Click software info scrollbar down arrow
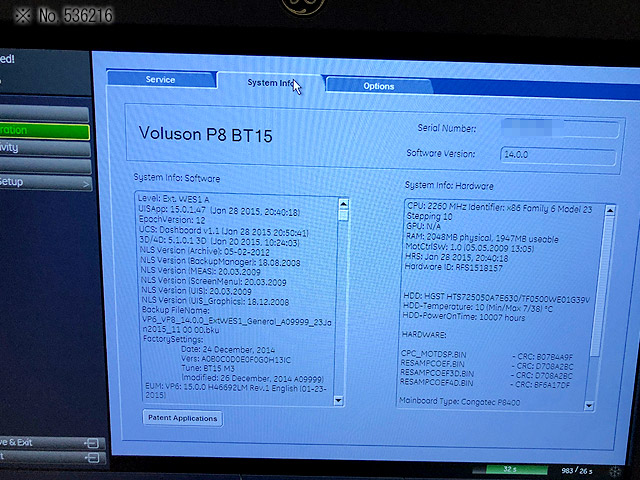The height and width of the screenshot is (480, 640). tap(338, 400)
